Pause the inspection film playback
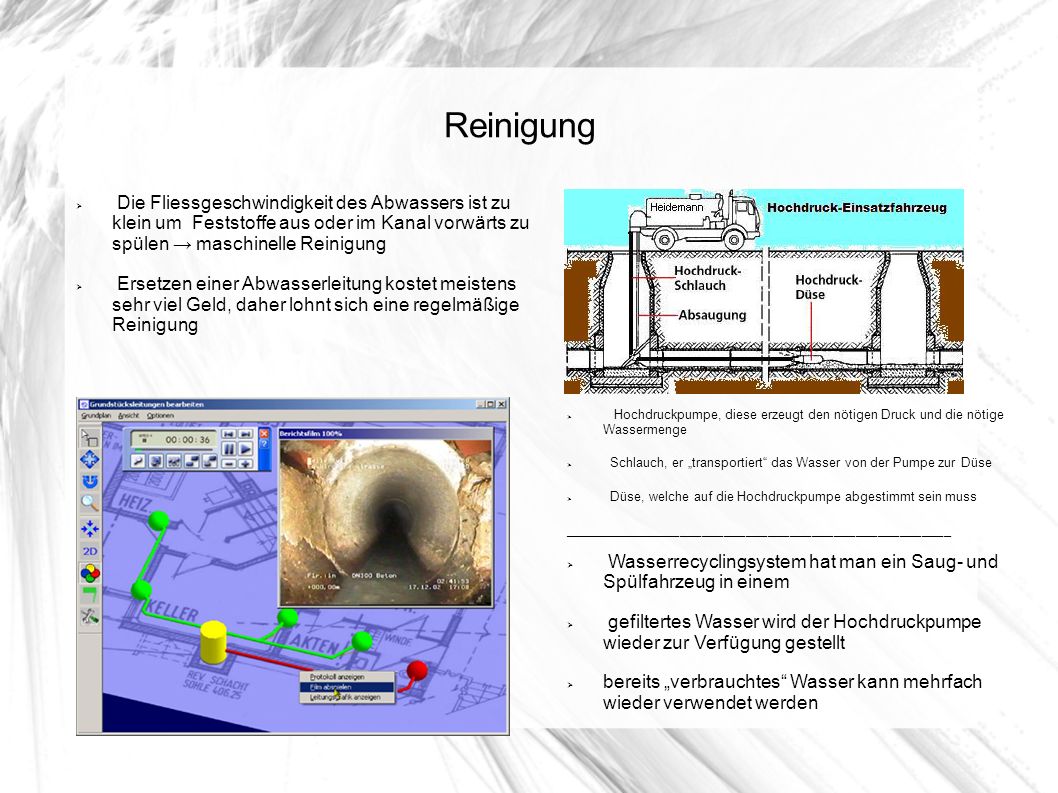 click(229, 449)
